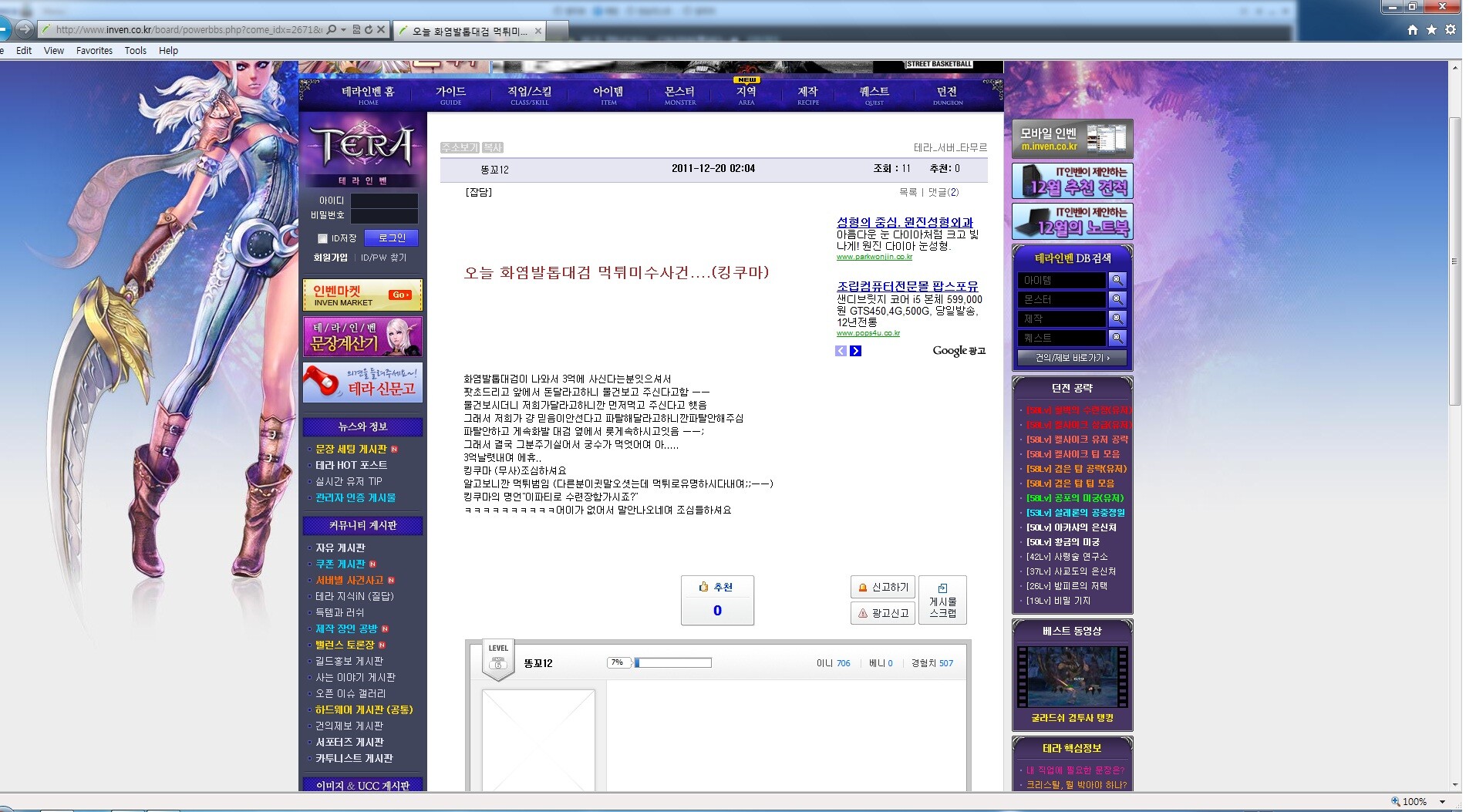Open the browser Favorites star icon
The image size is (1476, 812).
click(x=1431, y=30)
